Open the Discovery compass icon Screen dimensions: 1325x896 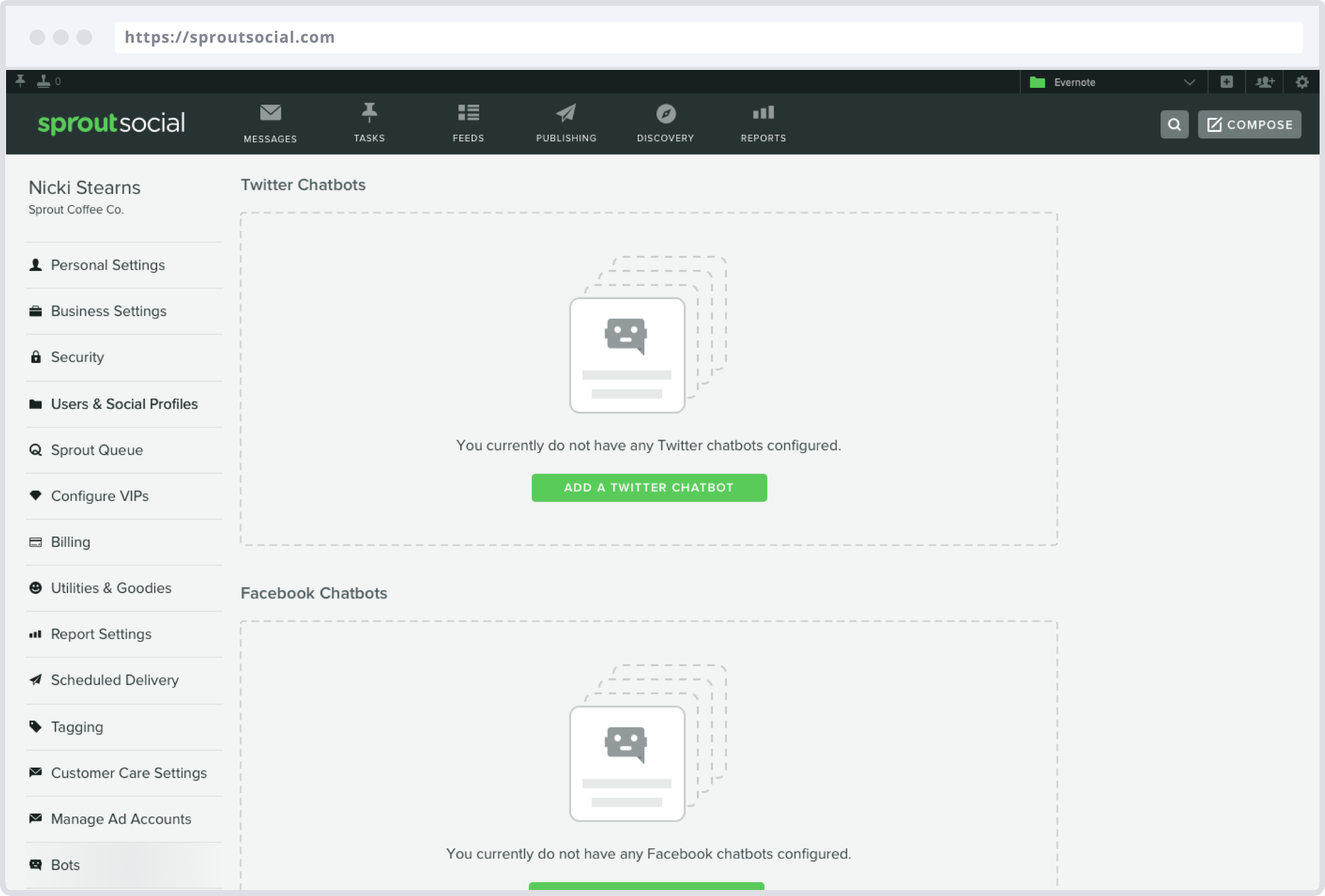pyautogui.click(x=666, y=113)
